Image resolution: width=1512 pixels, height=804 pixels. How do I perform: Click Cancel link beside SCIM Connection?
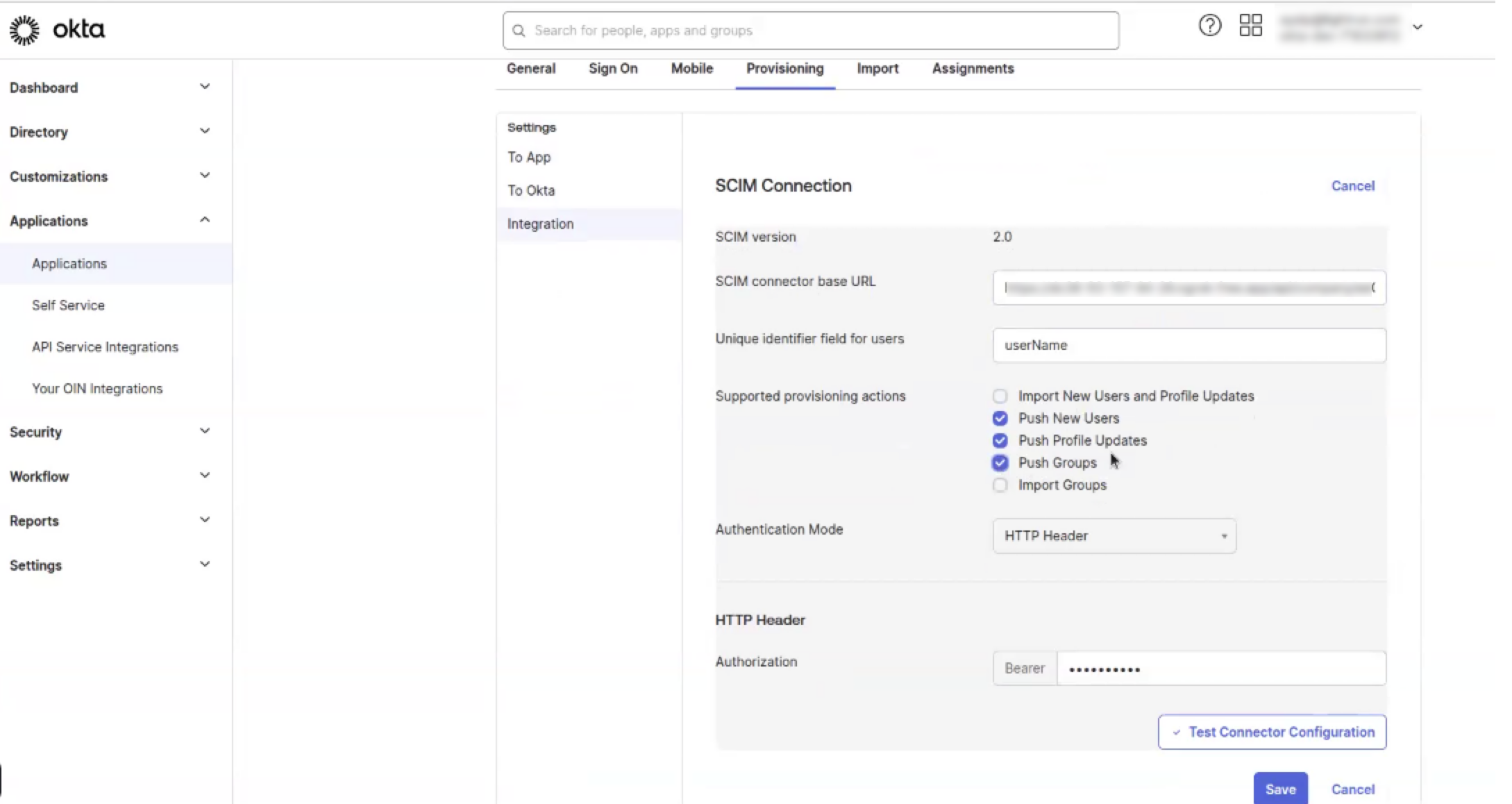(x=1352, y=186)
